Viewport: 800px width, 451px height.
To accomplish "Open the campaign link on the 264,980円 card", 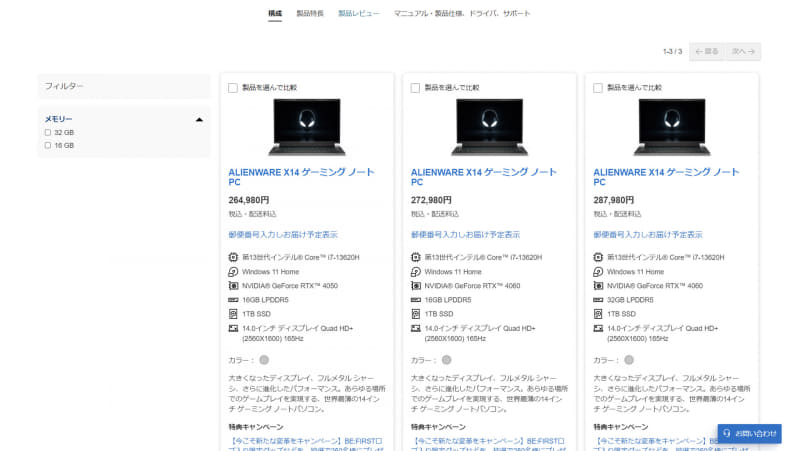I will click(306, 444).
